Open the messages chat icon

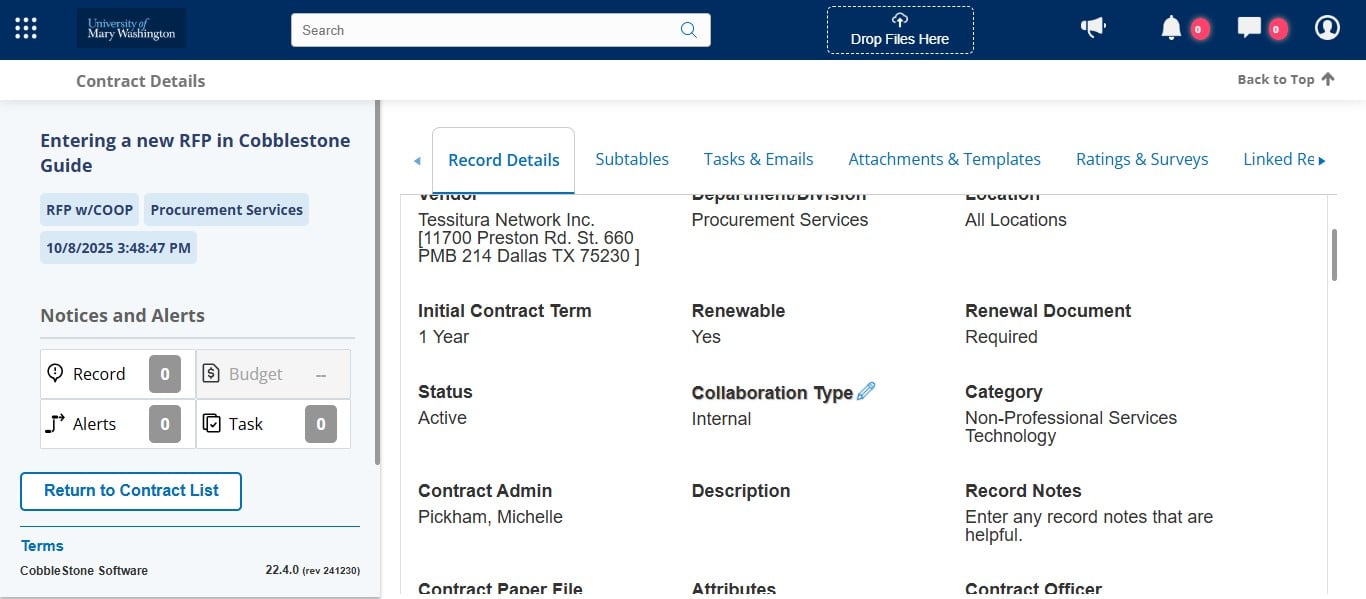[1249, 27]
